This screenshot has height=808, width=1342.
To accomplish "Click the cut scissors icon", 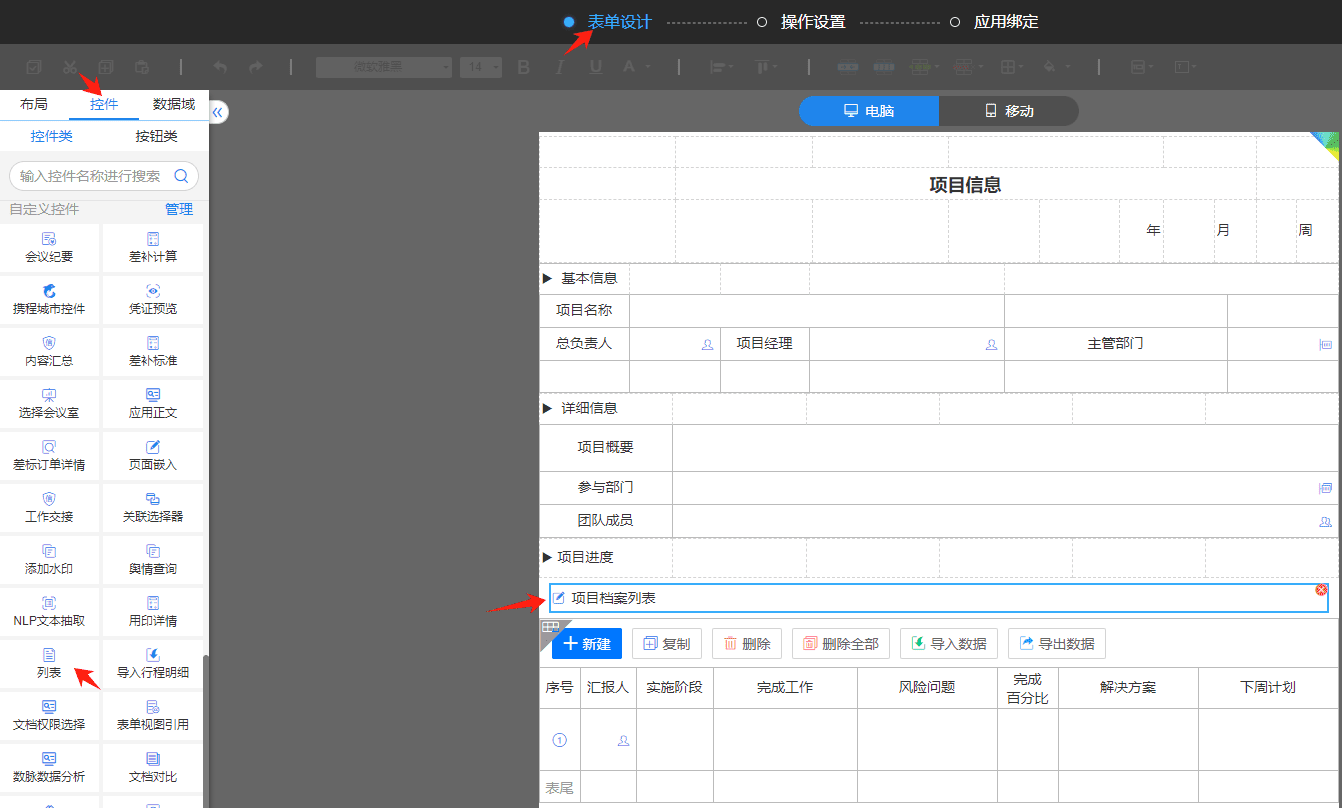I will pos(69,67).
